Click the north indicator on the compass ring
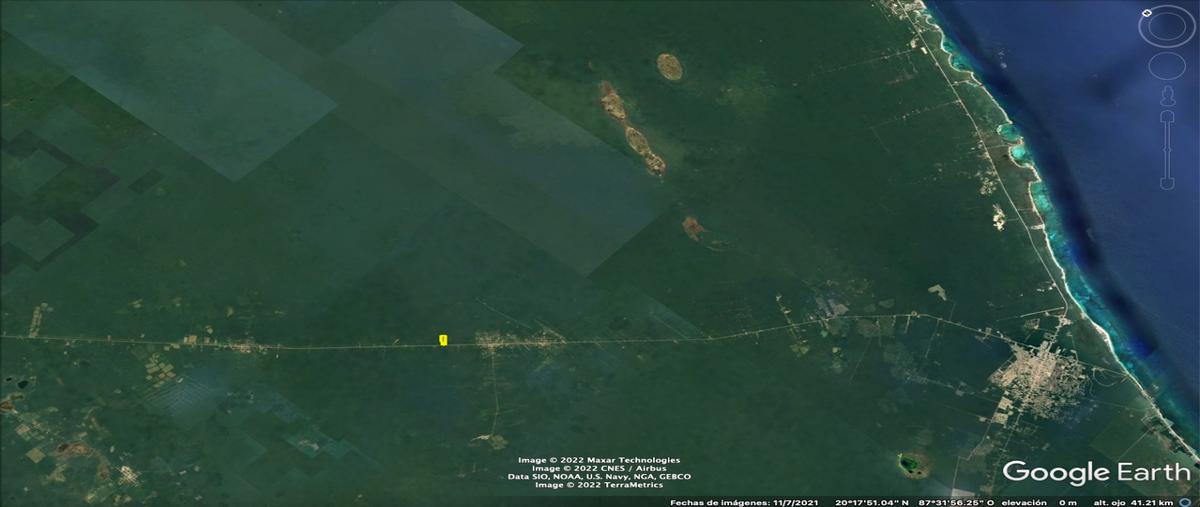Screen dimensions: 1200x507 click(1148, 11)
